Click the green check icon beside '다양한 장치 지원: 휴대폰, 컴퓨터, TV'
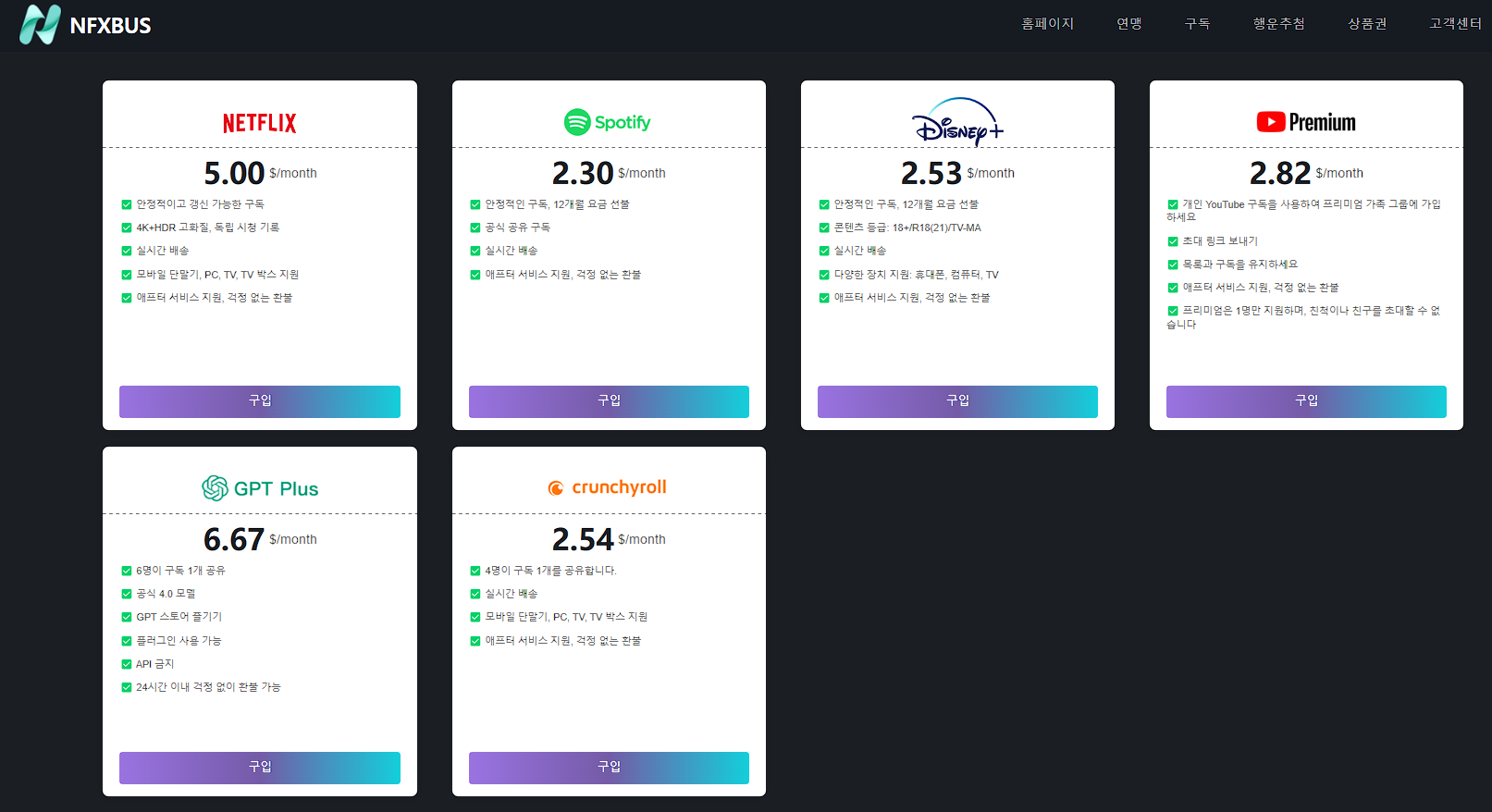 click(824, 275)
